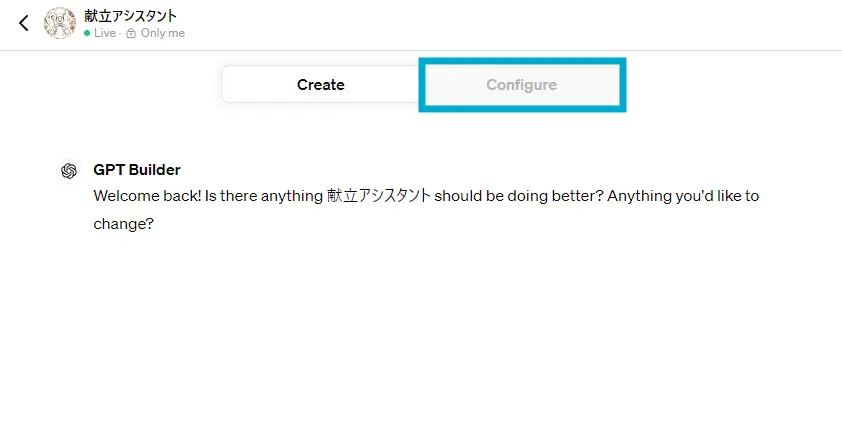Click 献立アシスタント inside the welcome message

point(379,196)
